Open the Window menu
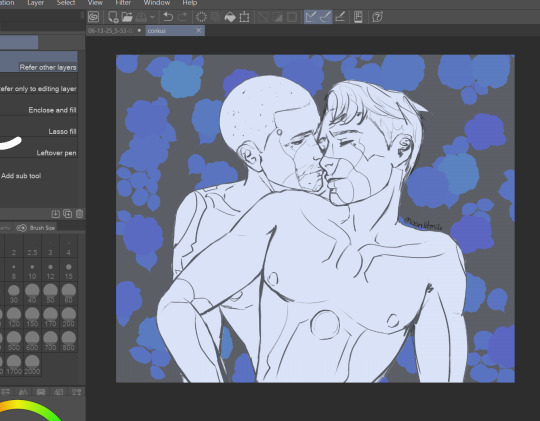 157,3
